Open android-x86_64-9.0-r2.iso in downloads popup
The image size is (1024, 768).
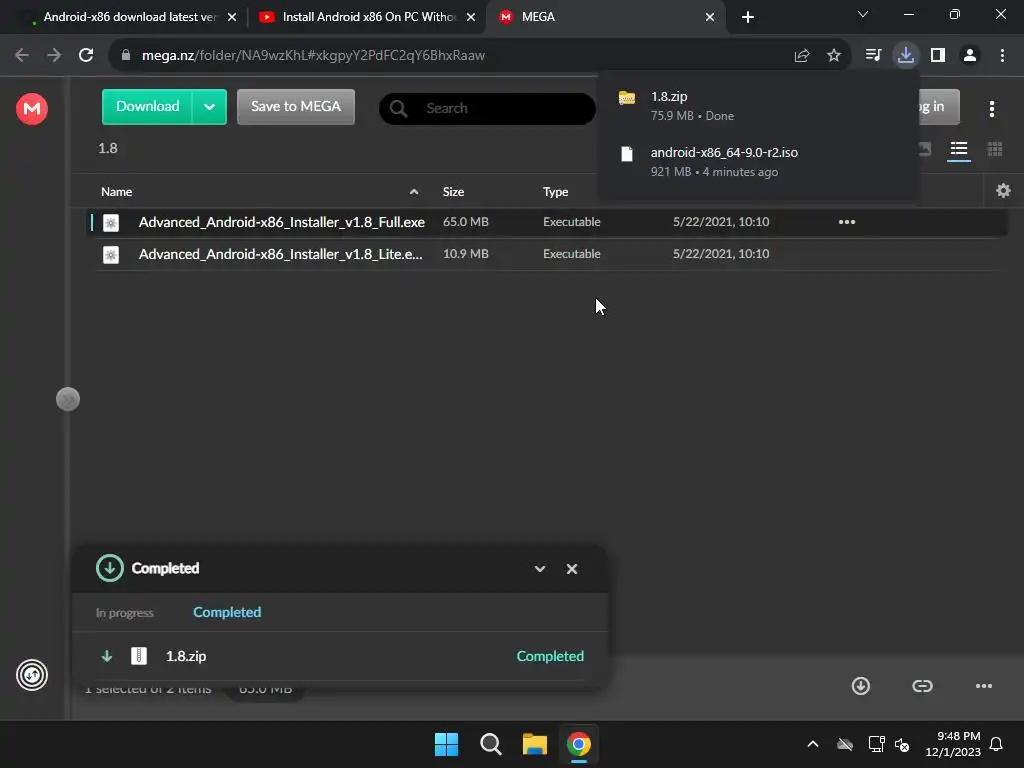(x=758, y=161)
